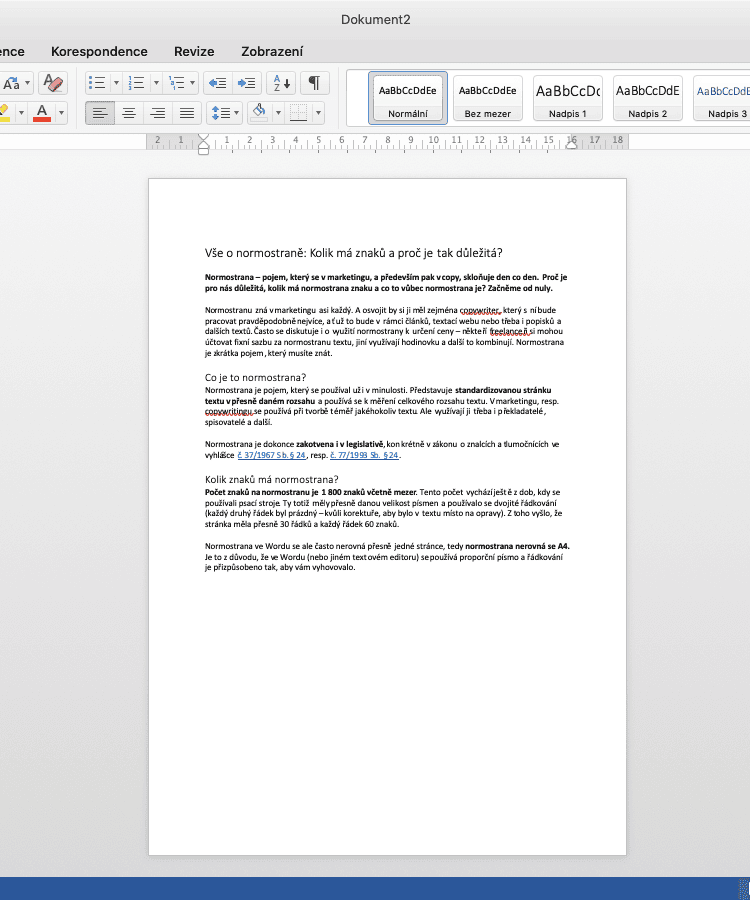The image size is (750, 900).
Task: Click the Clear Formatting eraser icon
Action: [x=52, y=82]
